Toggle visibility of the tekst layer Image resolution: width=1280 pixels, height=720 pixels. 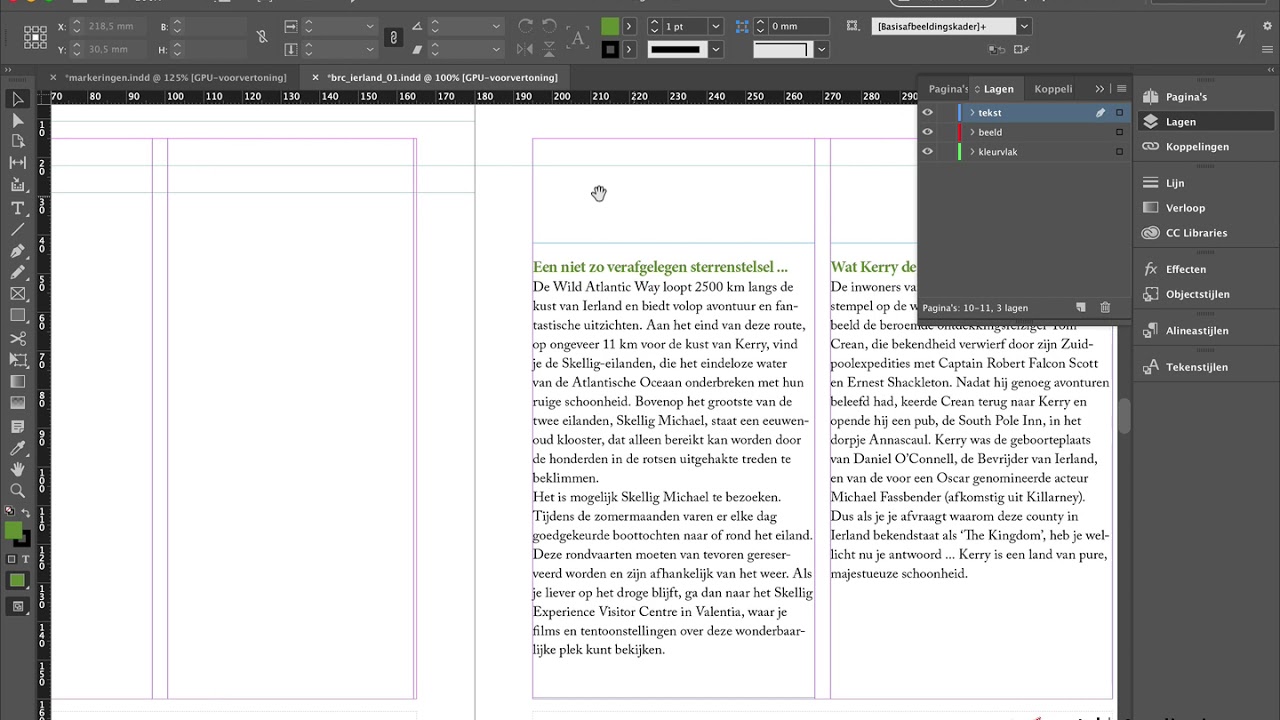927,113
